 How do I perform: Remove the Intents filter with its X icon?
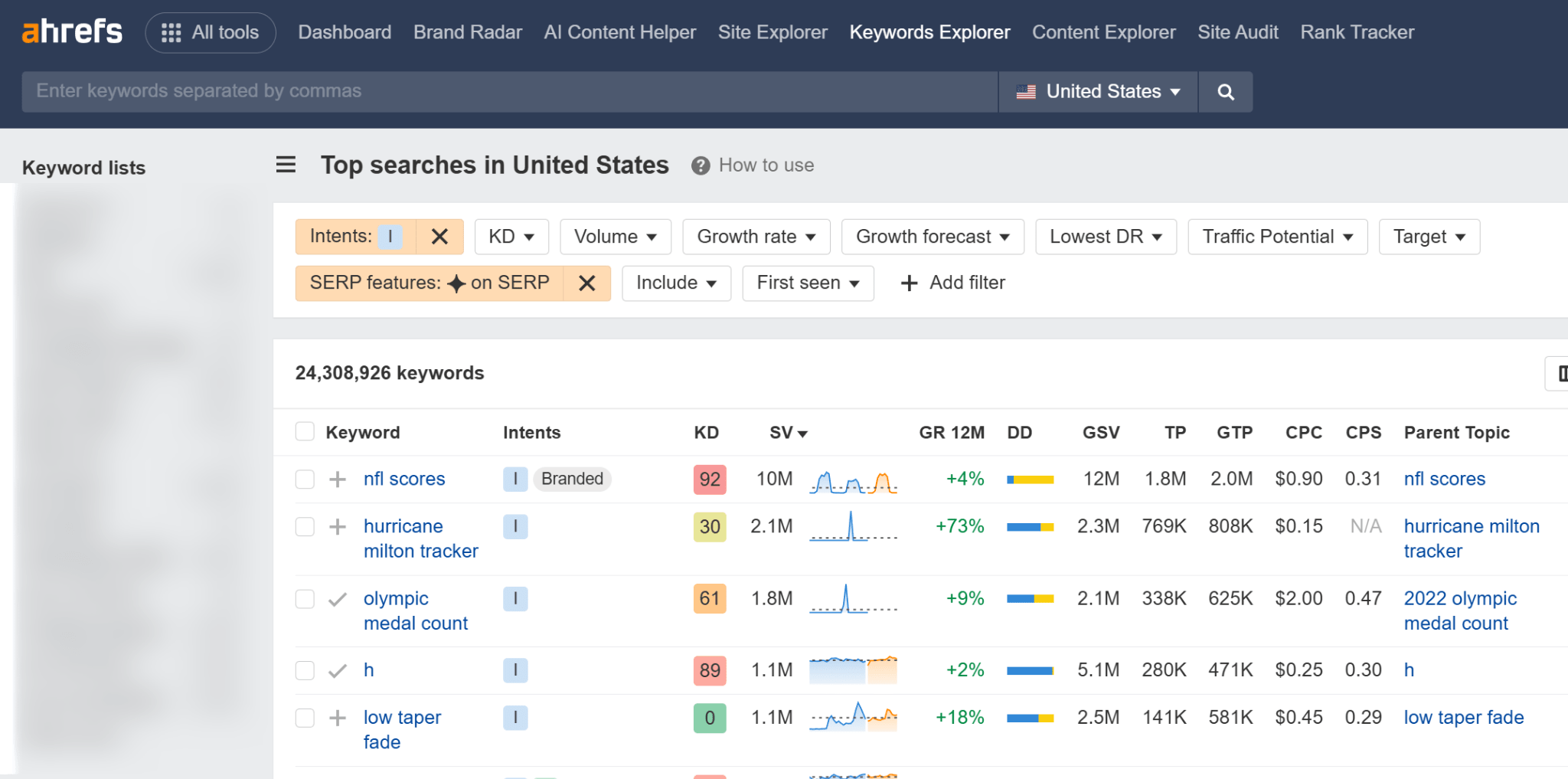point(439,236)
